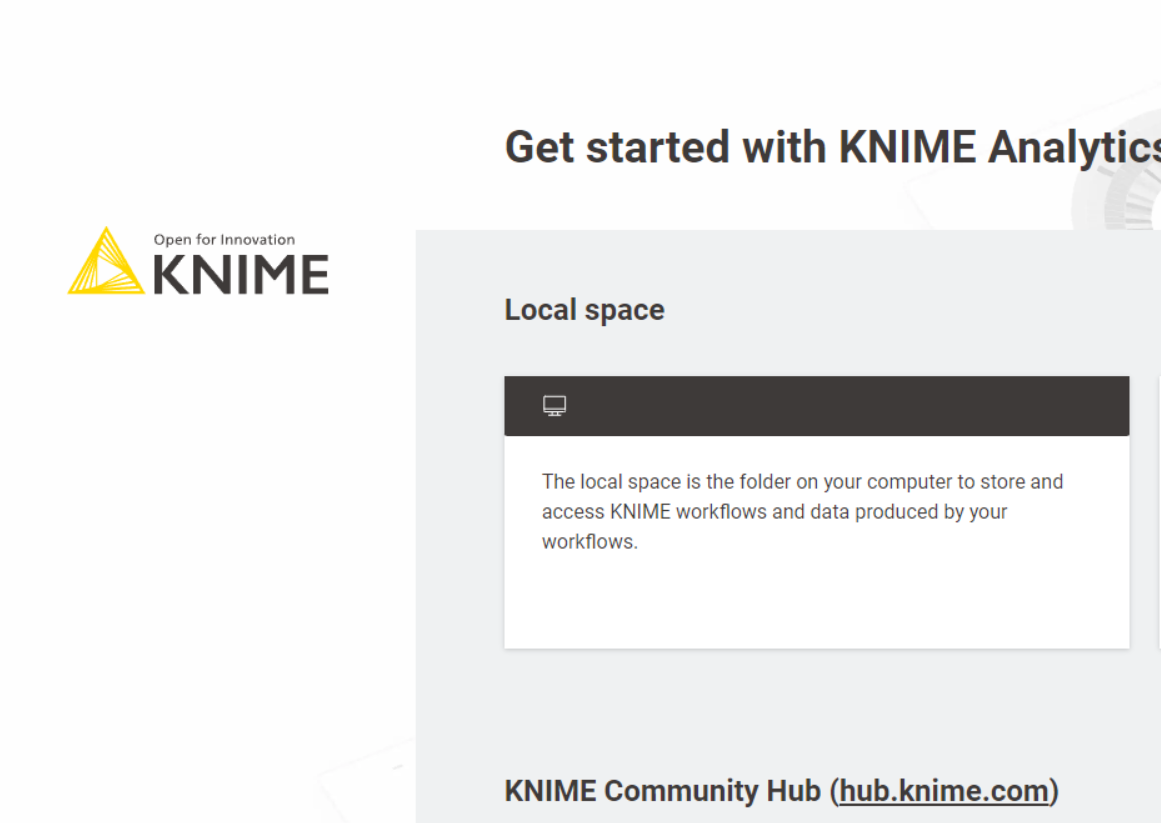1161x823 pixels.
Task: Click the 'KNIME Community Hub' heading text
Action: [662, 790]
